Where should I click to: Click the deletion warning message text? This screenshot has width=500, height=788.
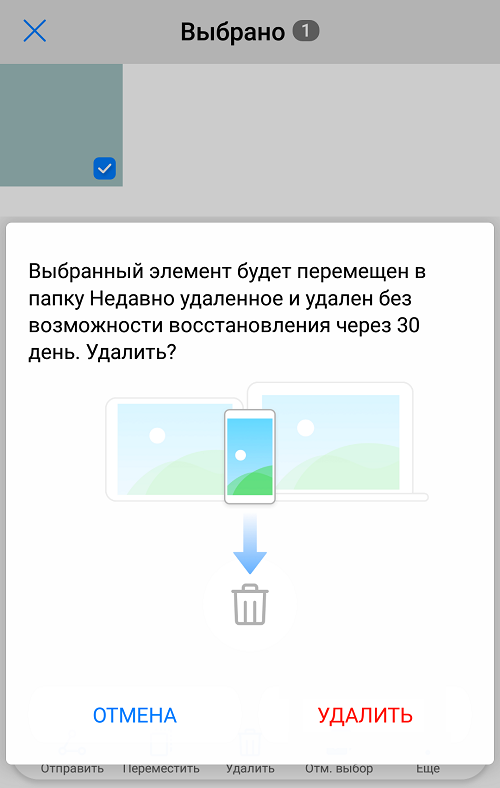[227, 312]
